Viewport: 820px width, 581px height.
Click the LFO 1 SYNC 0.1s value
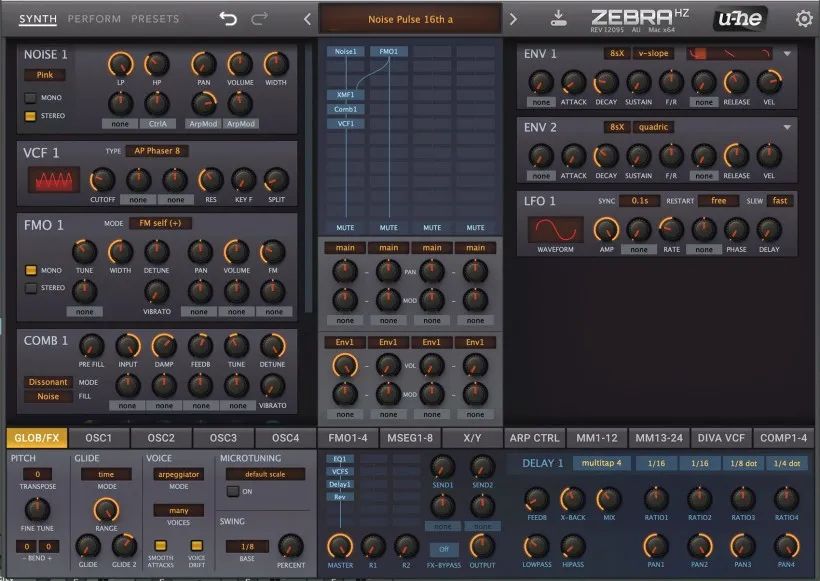pos(639,201)
